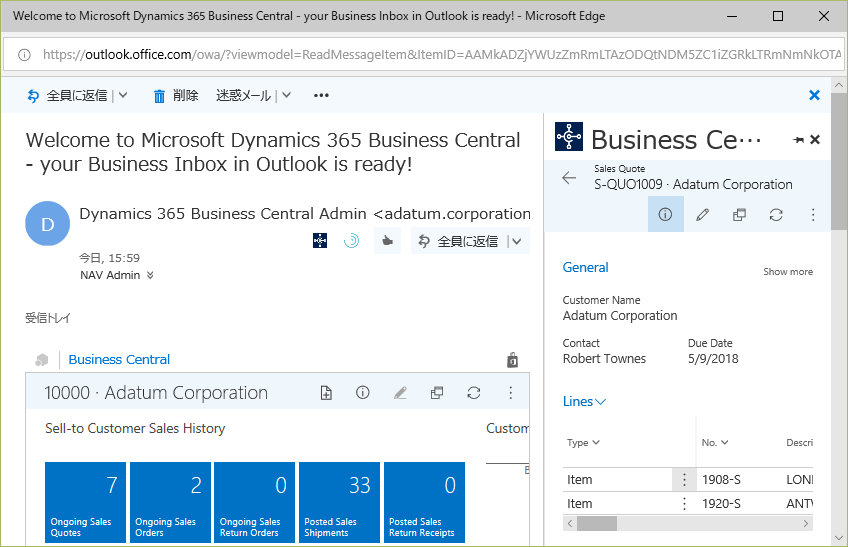The height and width of the screenshot is (547, 848).
Task: Edit the sales quote with pencil icon
Action: [703, 215]
